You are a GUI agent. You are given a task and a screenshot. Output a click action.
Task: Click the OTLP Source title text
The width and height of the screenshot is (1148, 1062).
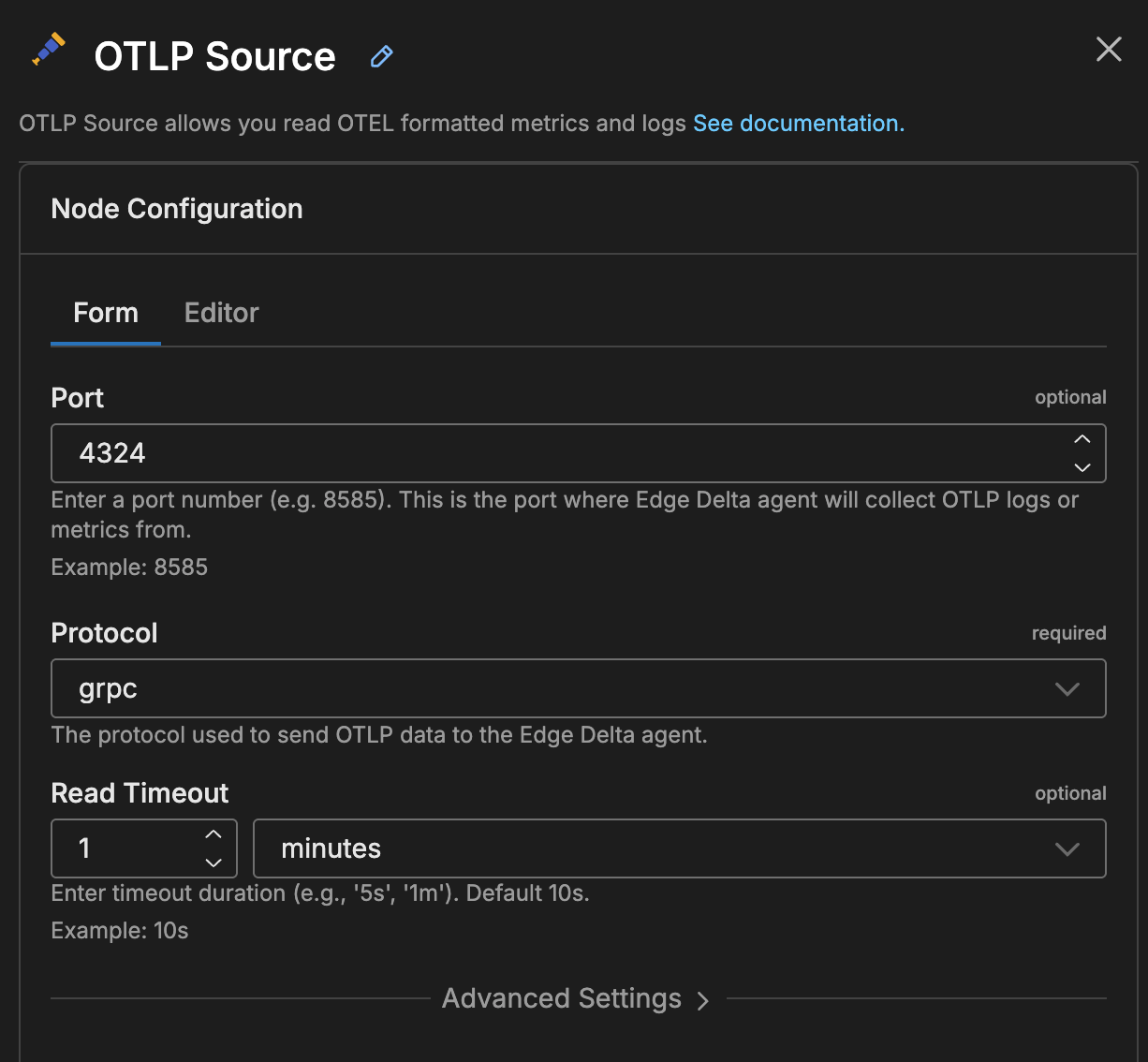click(214, 57)
